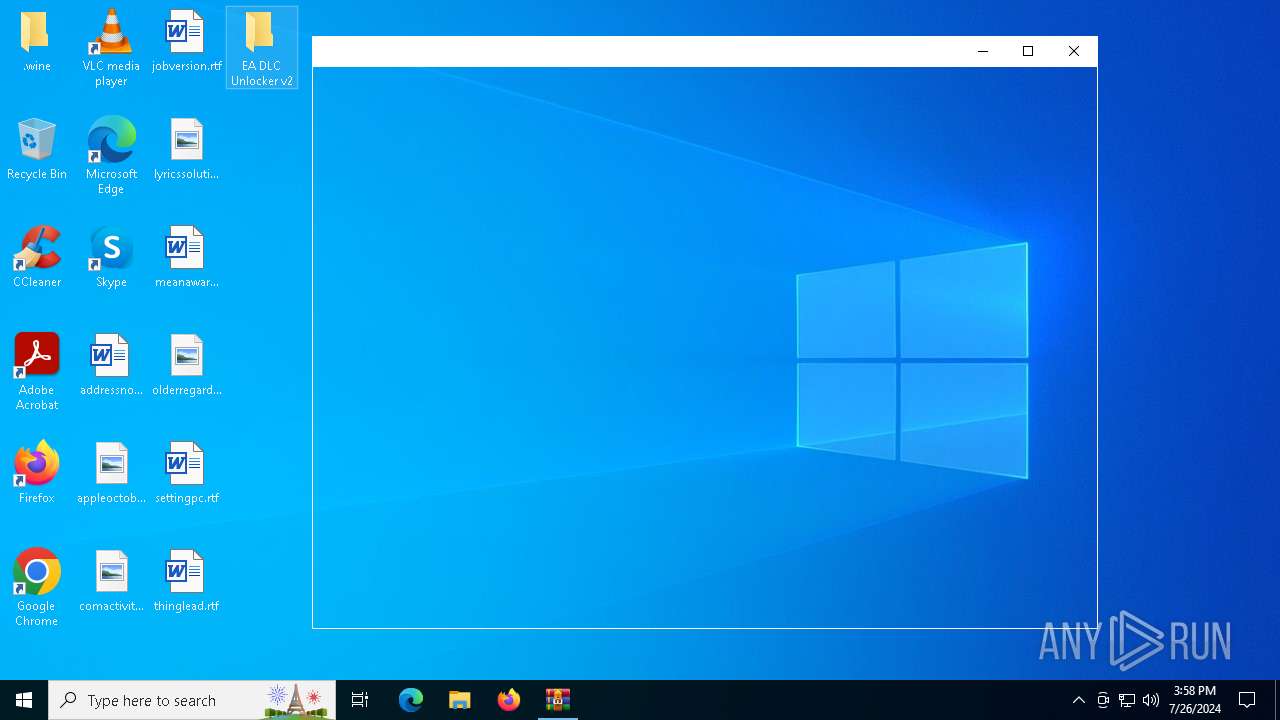Open the Recycle Bin icon
The image size is (1280, 720).
tap(36, 150)
